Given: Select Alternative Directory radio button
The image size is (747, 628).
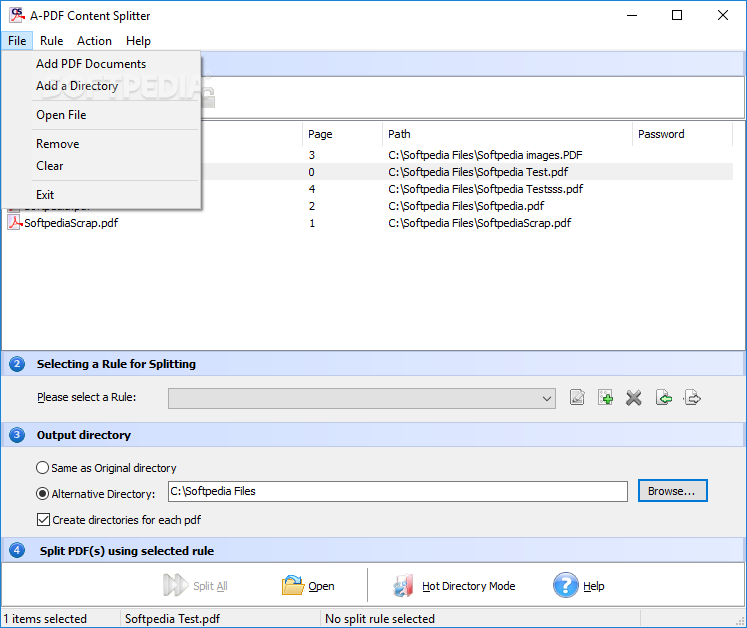Looking at the screenshot, I should (42, 494).
